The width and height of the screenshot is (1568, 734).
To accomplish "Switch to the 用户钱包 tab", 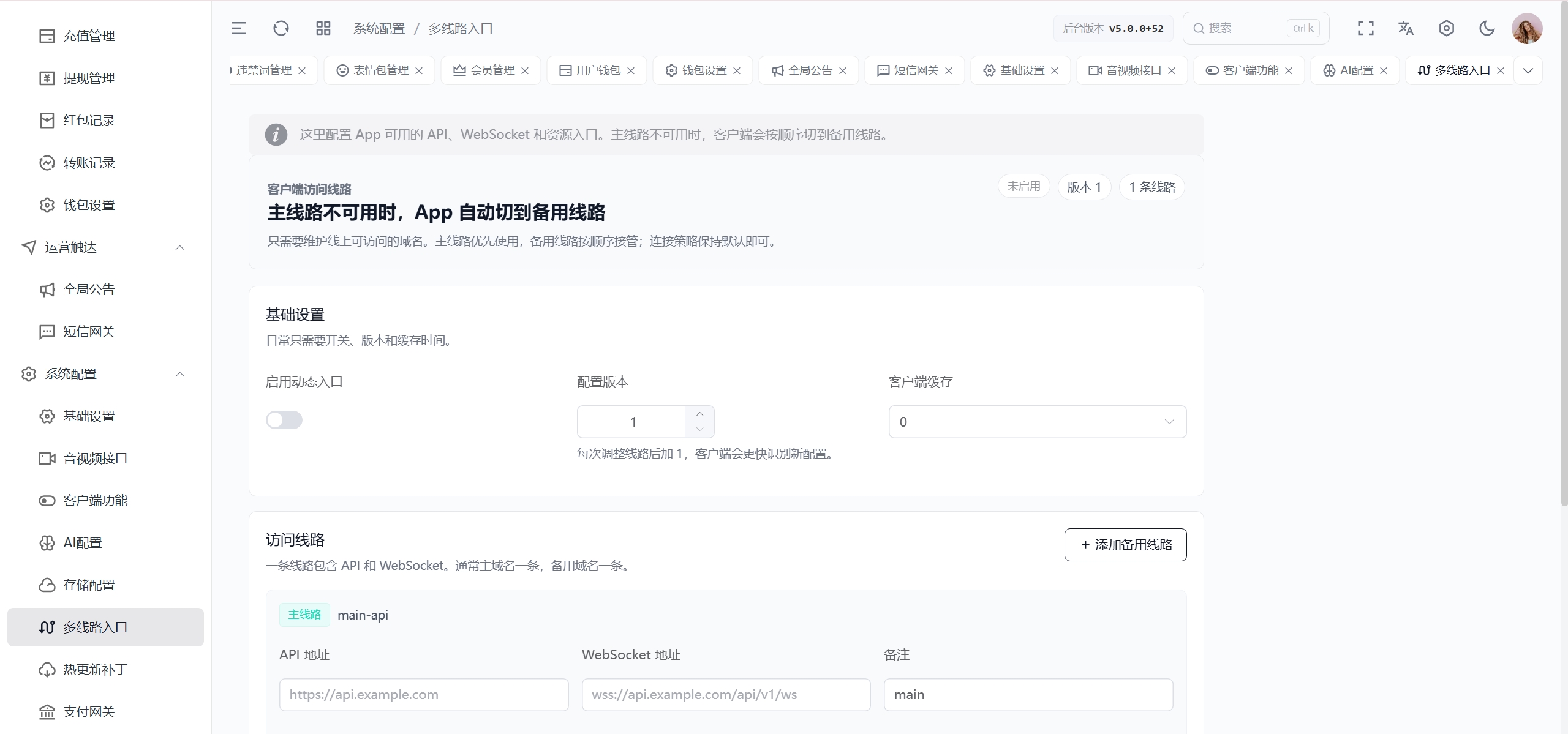I will [598, 70].
